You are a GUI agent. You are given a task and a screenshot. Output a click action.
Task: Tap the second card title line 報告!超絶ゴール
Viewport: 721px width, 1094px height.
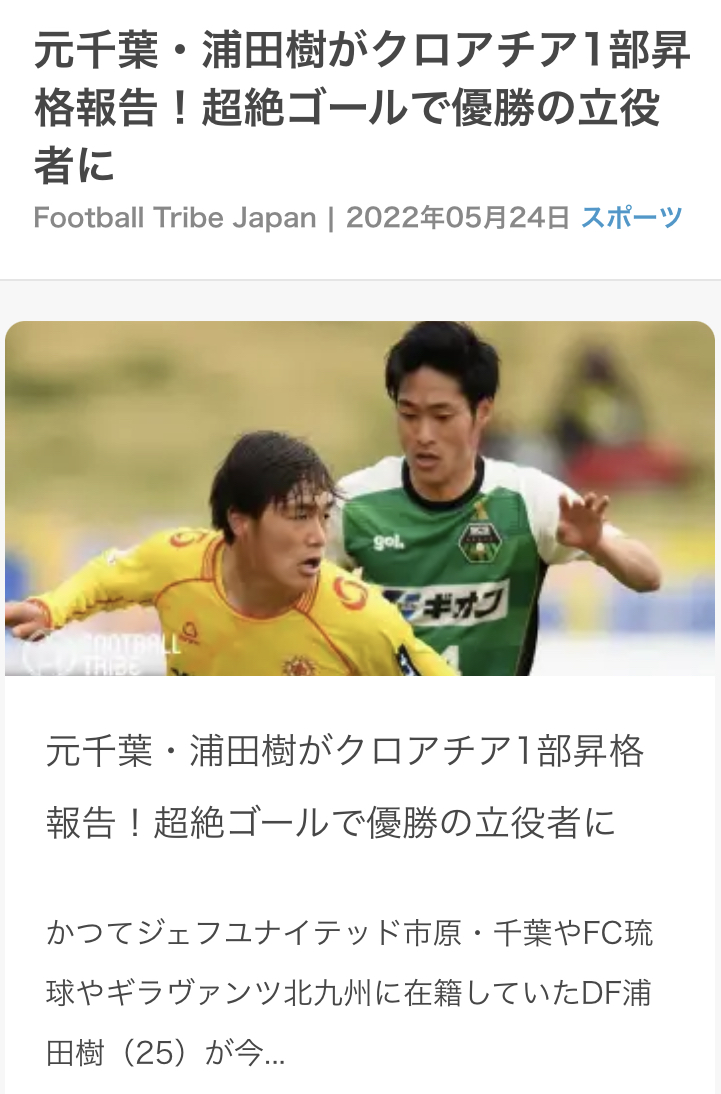click(x=331, y=823)
